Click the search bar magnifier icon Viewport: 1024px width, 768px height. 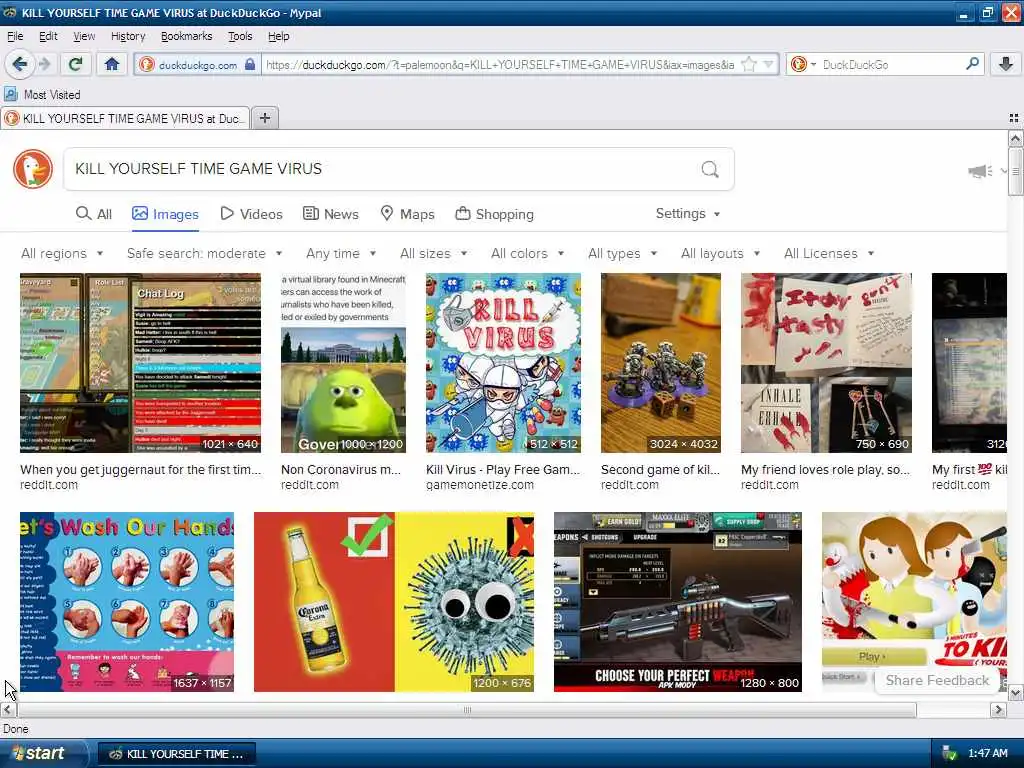point(972,64)
